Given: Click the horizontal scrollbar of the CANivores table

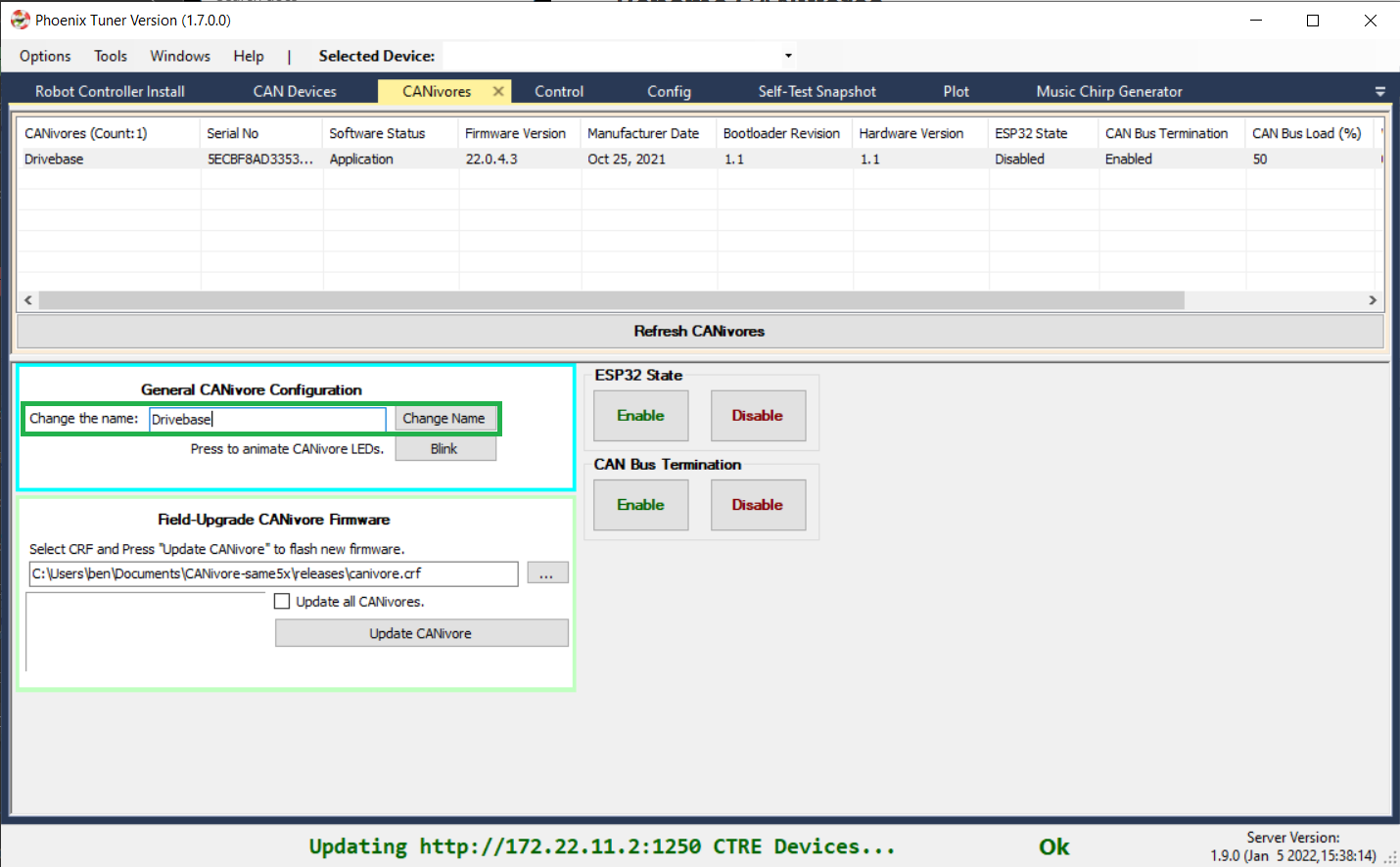Looking at the screenshot, I should pos(612,300).
